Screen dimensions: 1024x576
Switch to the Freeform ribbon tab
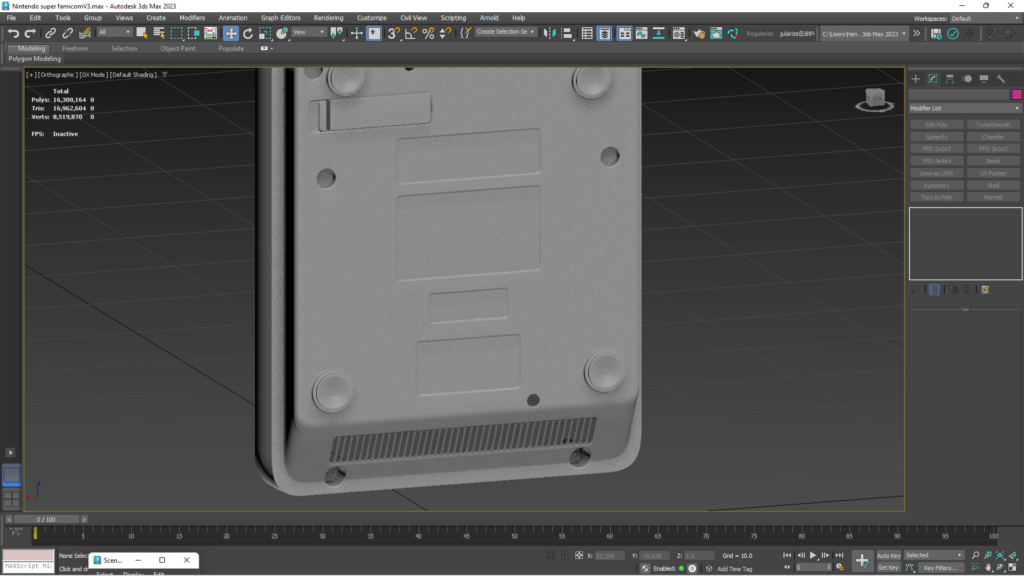[x=75, y=48]
